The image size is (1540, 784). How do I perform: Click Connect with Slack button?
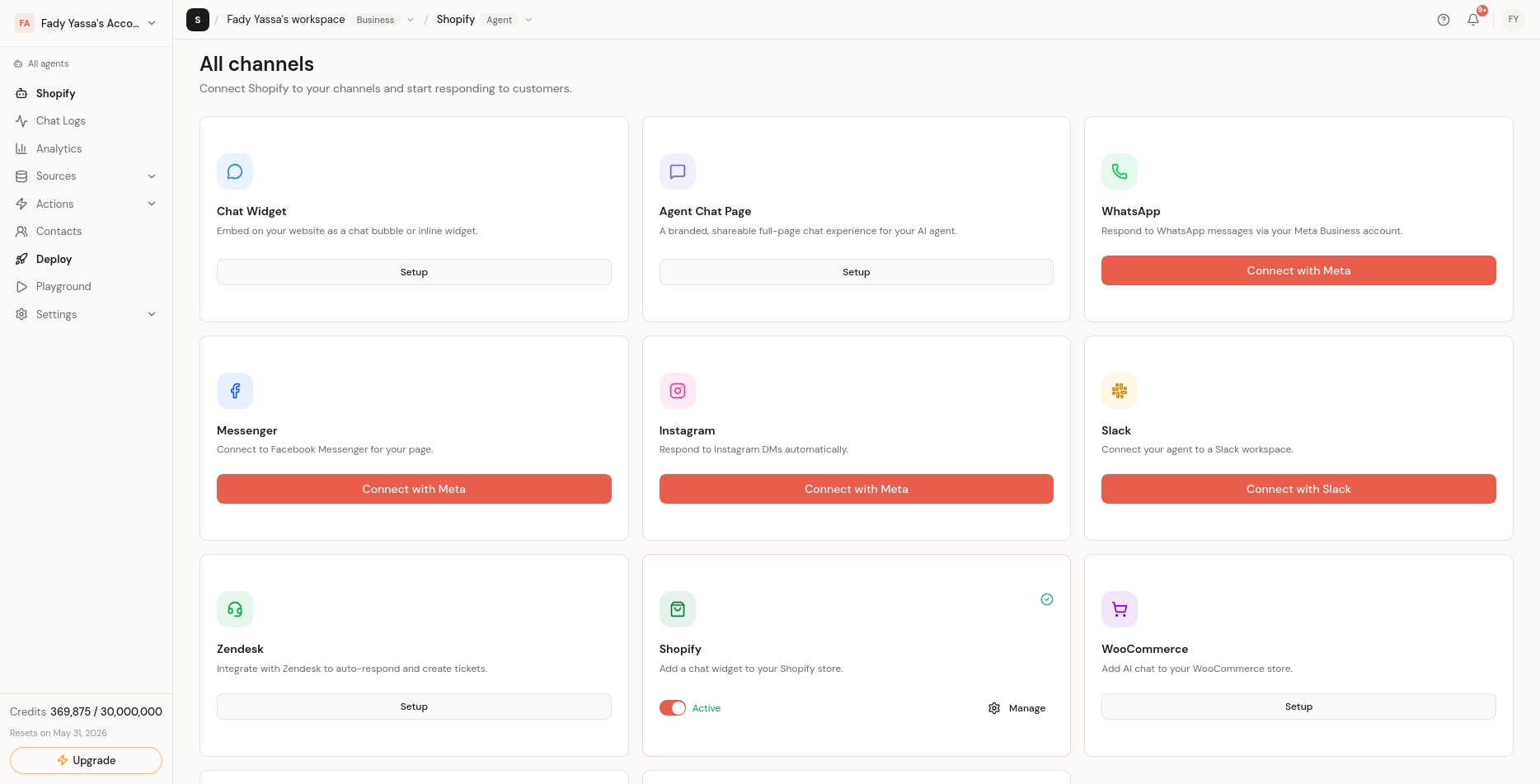click(1298, 489)
